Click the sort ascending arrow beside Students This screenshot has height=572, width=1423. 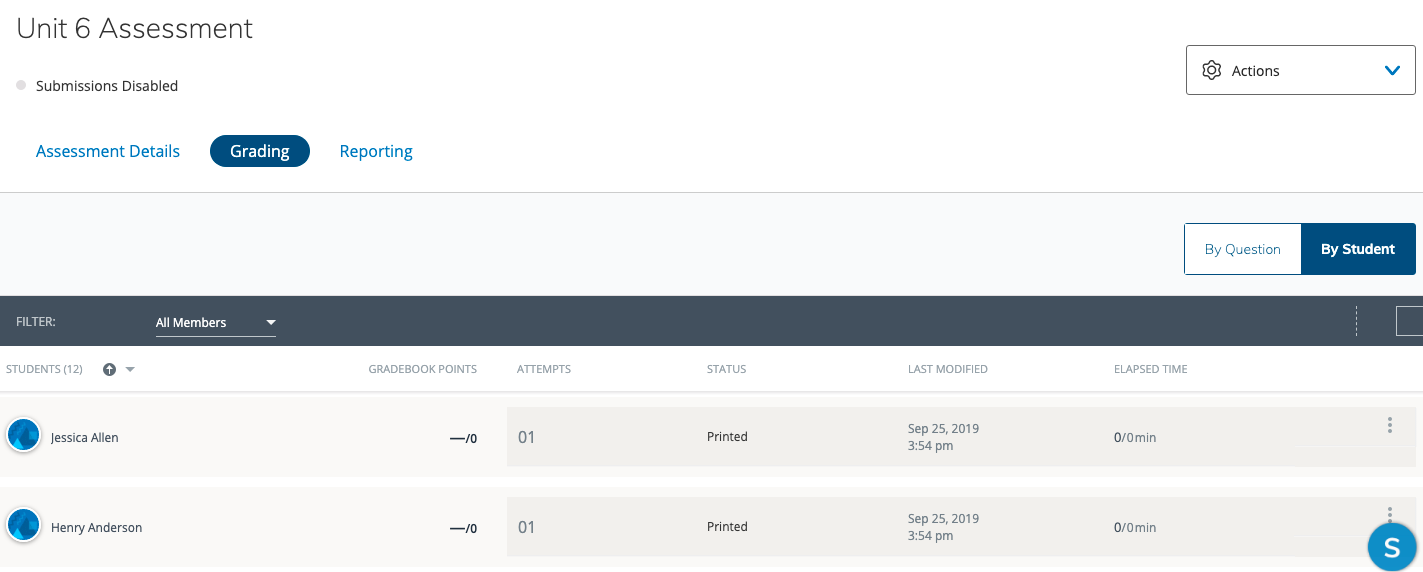point(110,370)
